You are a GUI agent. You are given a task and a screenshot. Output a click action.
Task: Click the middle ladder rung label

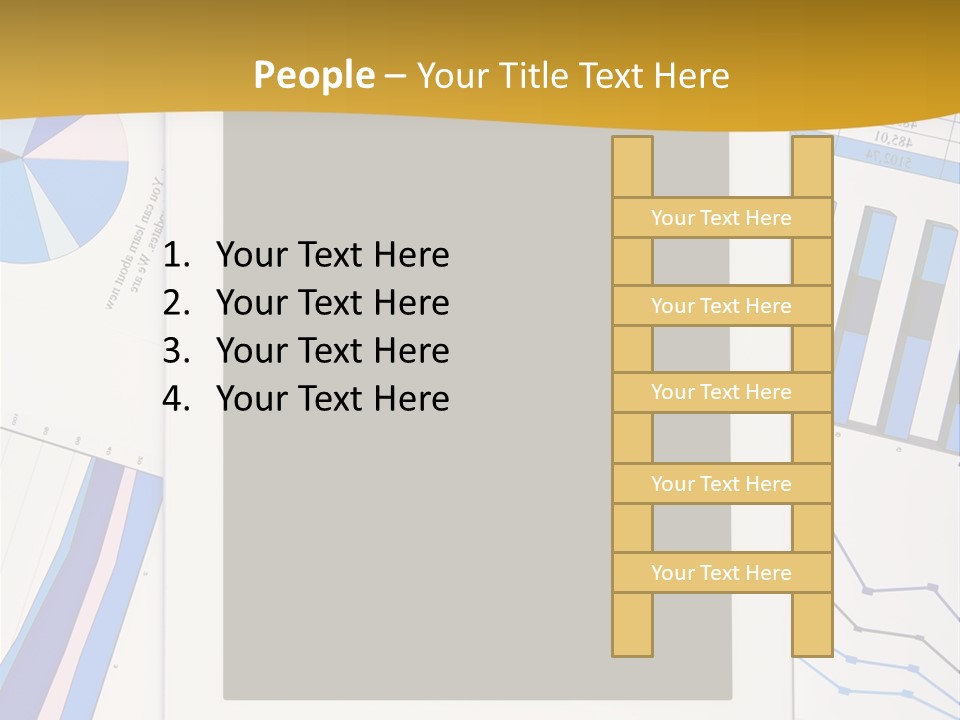point(721,393)
